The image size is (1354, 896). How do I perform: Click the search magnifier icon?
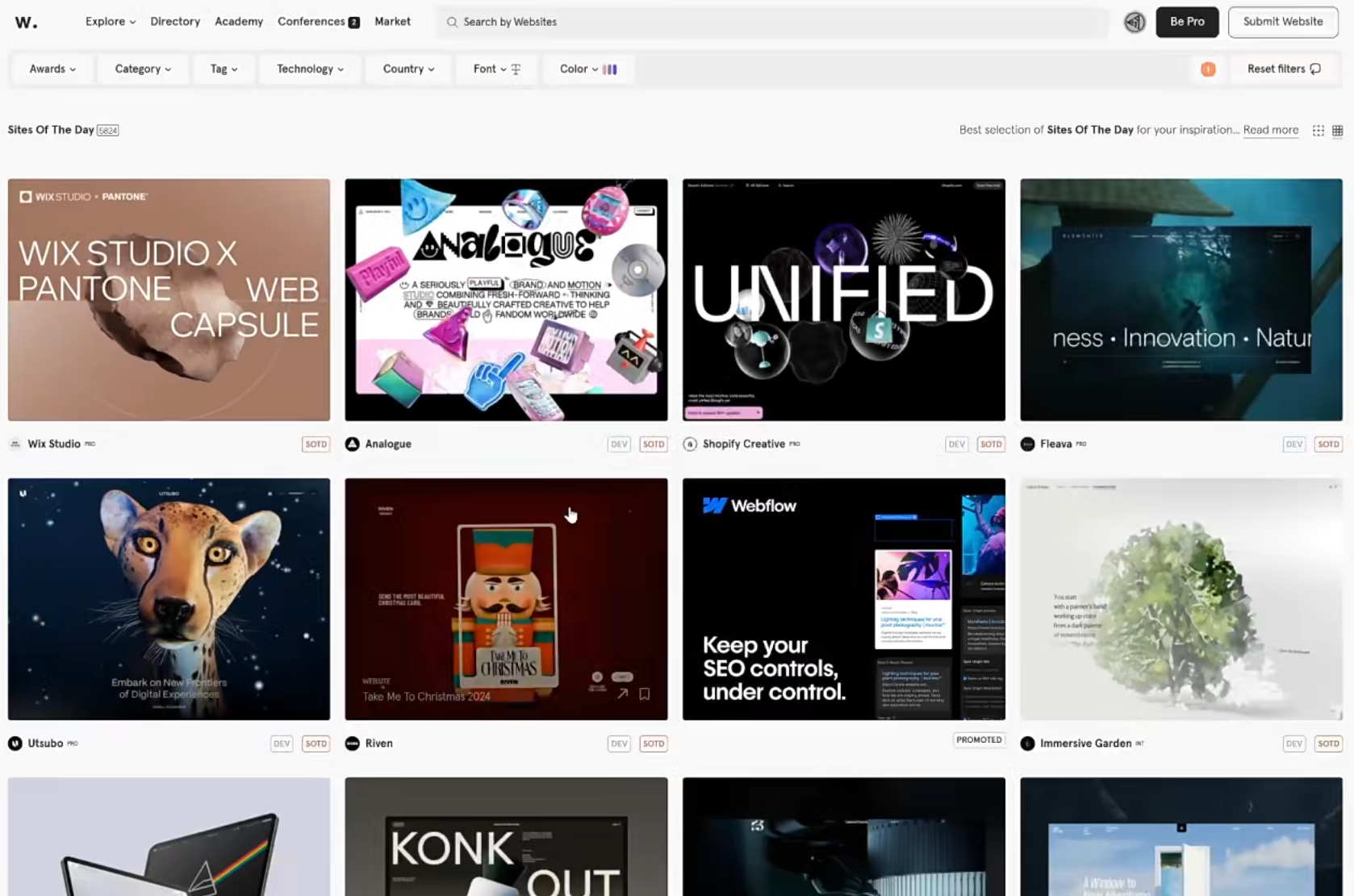(452, 22)
